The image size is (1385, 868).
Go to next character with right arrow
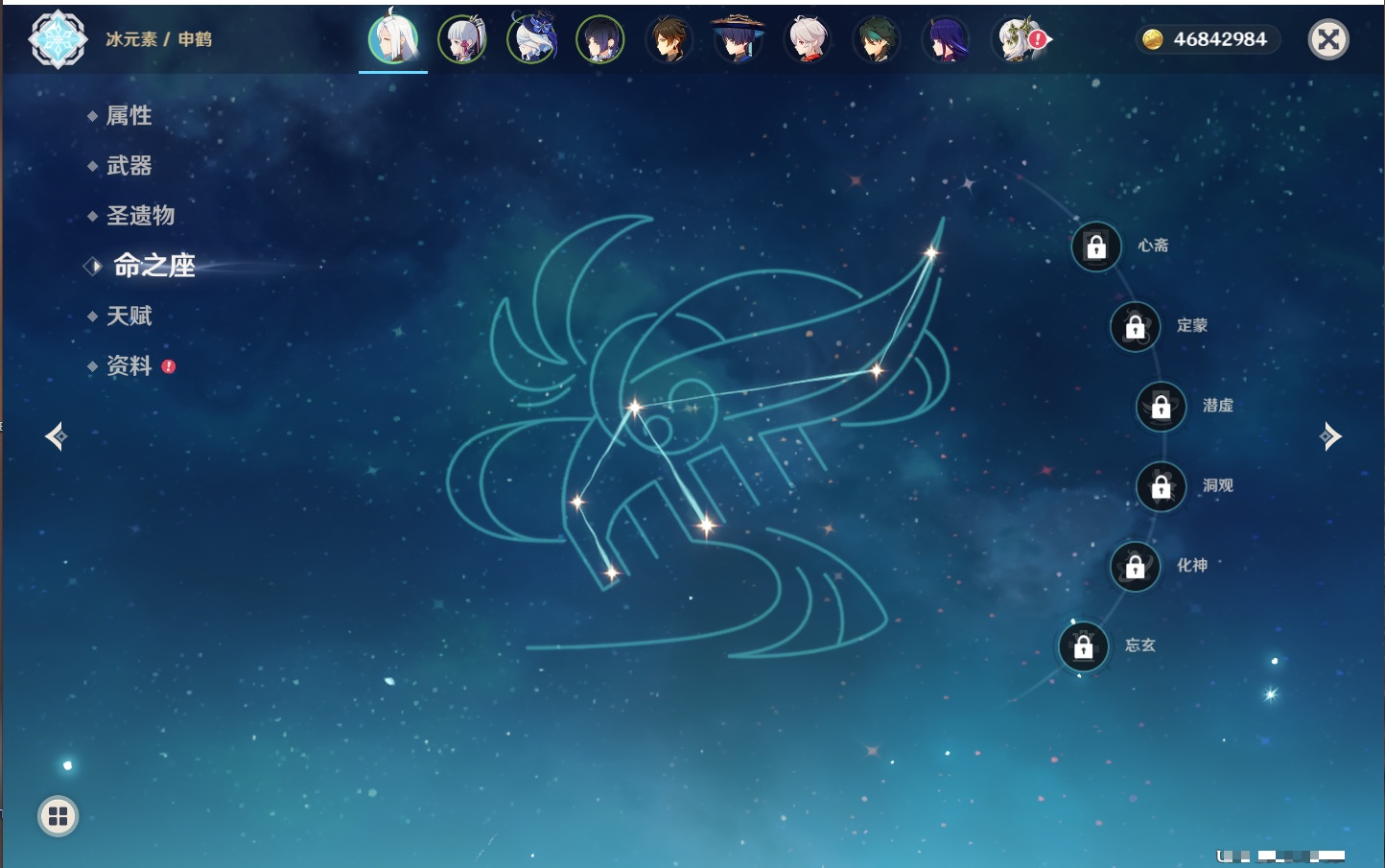coord(1330,436)
